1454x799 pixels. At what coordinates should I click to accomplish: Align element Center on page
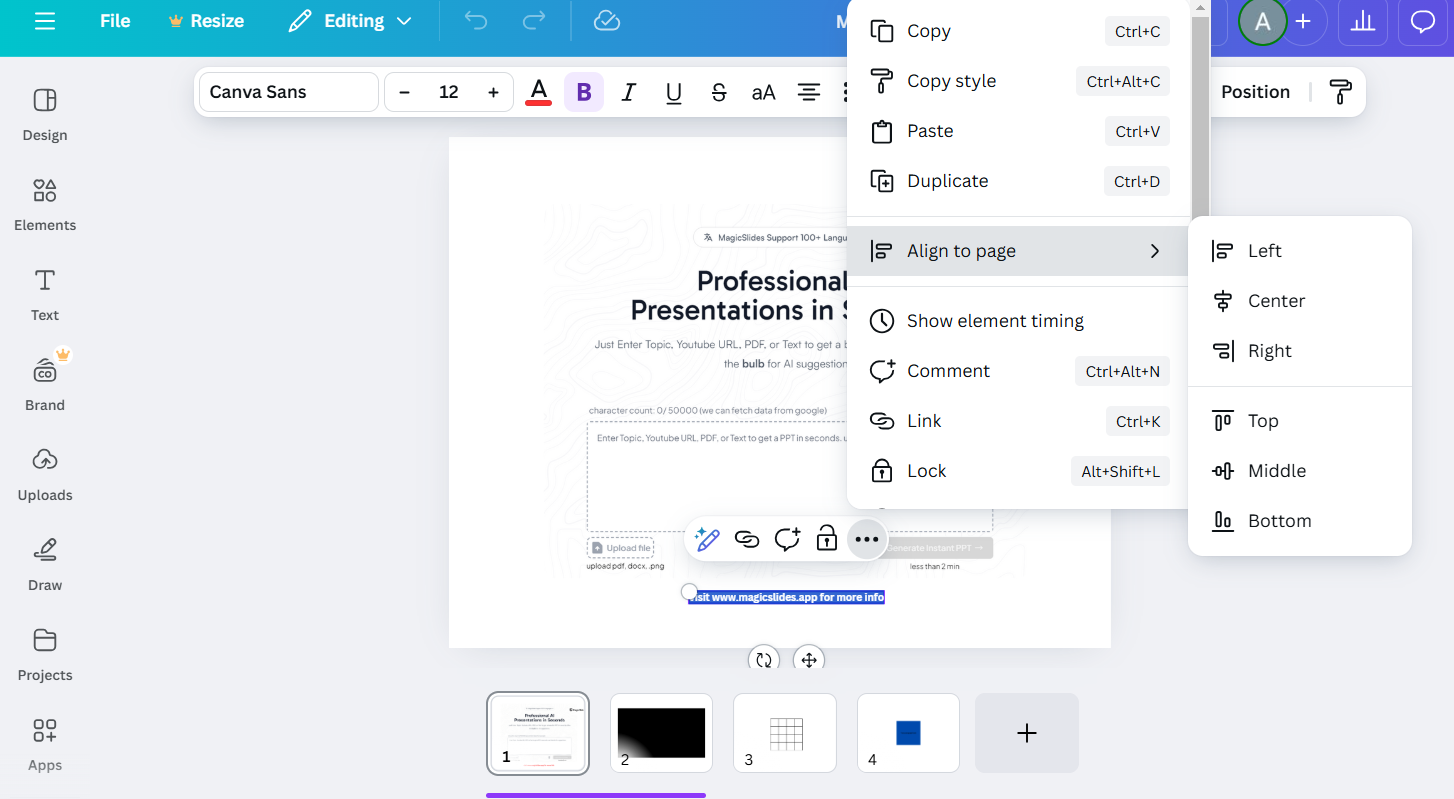(x=1300, y=301)
